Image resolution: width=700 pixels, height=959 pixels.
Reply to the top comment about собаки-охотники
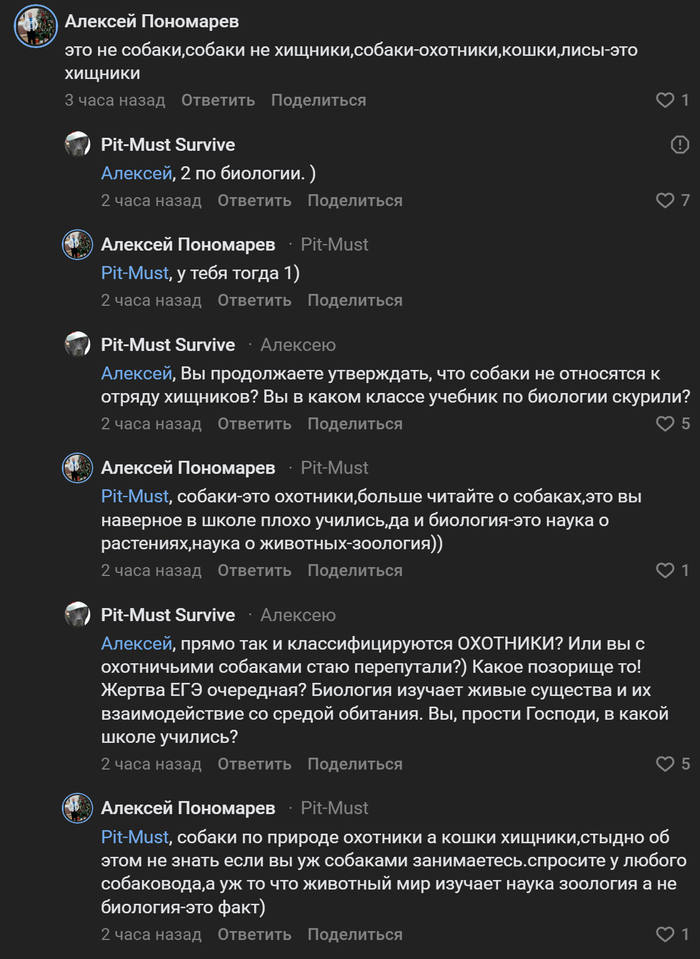point(218,100)
